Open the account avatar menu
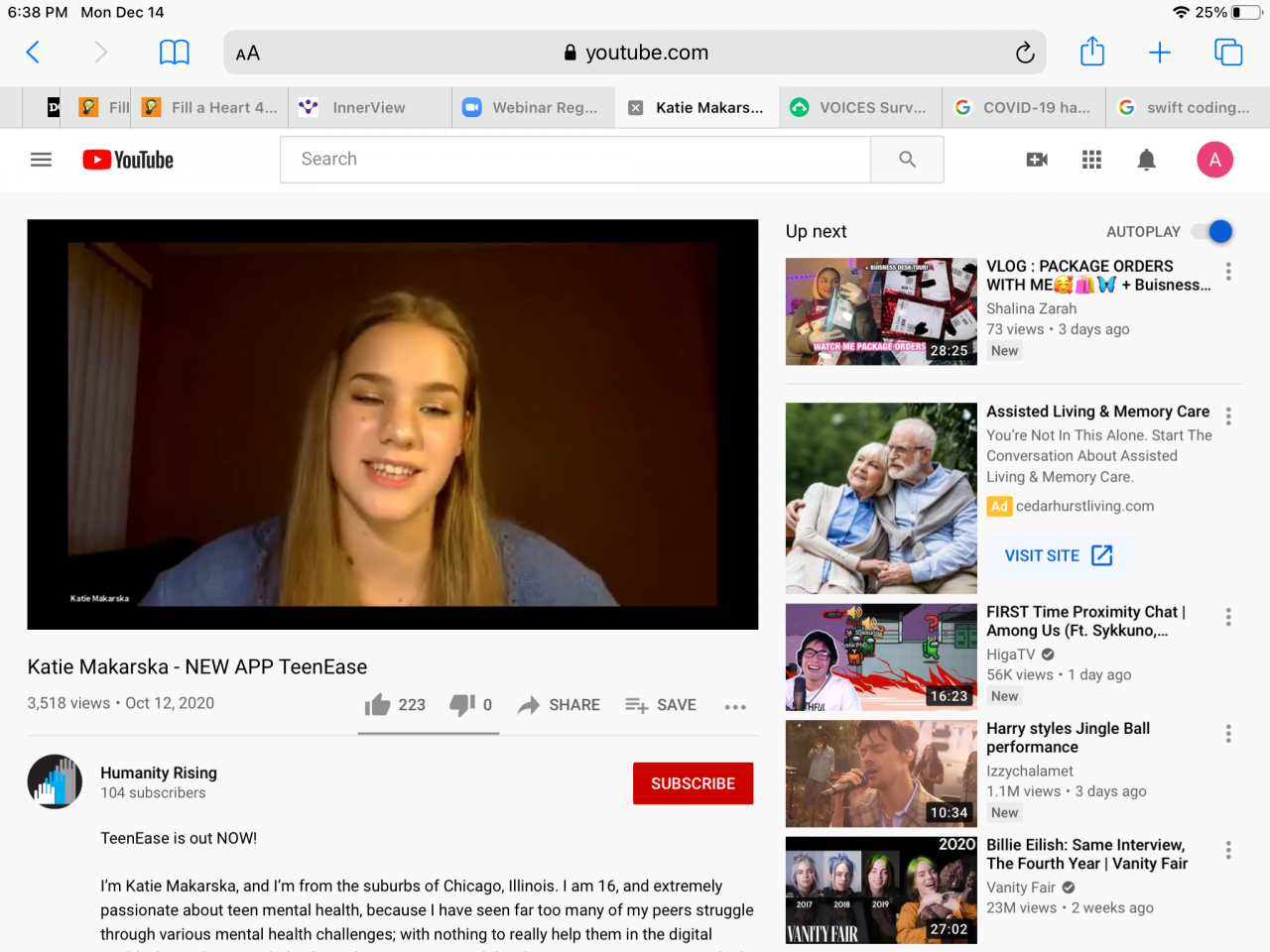The height and width of the screenshot is (952, 1270). click(x=1215, y=160)
